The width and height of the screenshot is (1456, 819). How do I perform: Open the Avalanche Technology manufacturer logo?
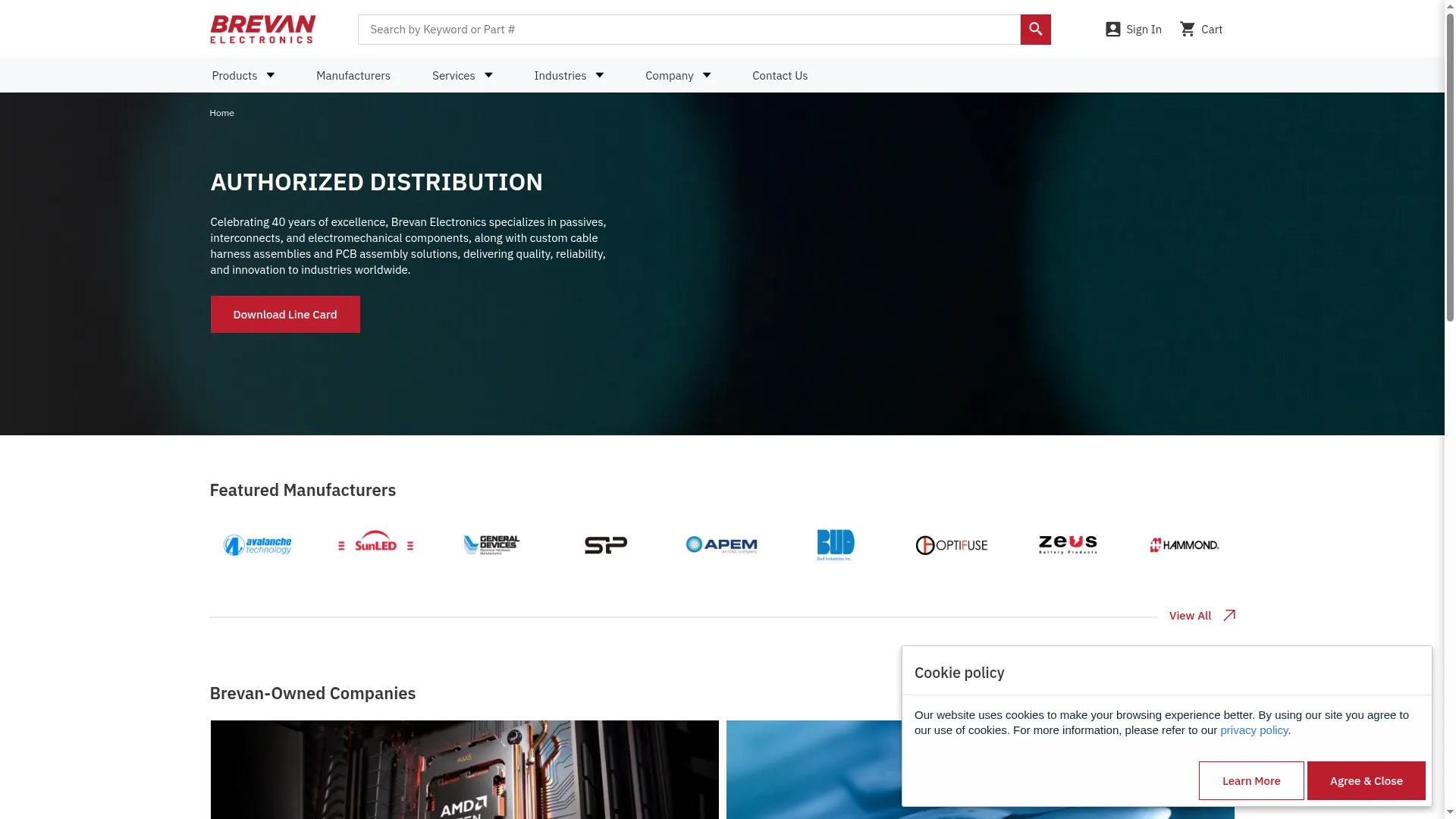pyautogui.click(x=258, y=545)
